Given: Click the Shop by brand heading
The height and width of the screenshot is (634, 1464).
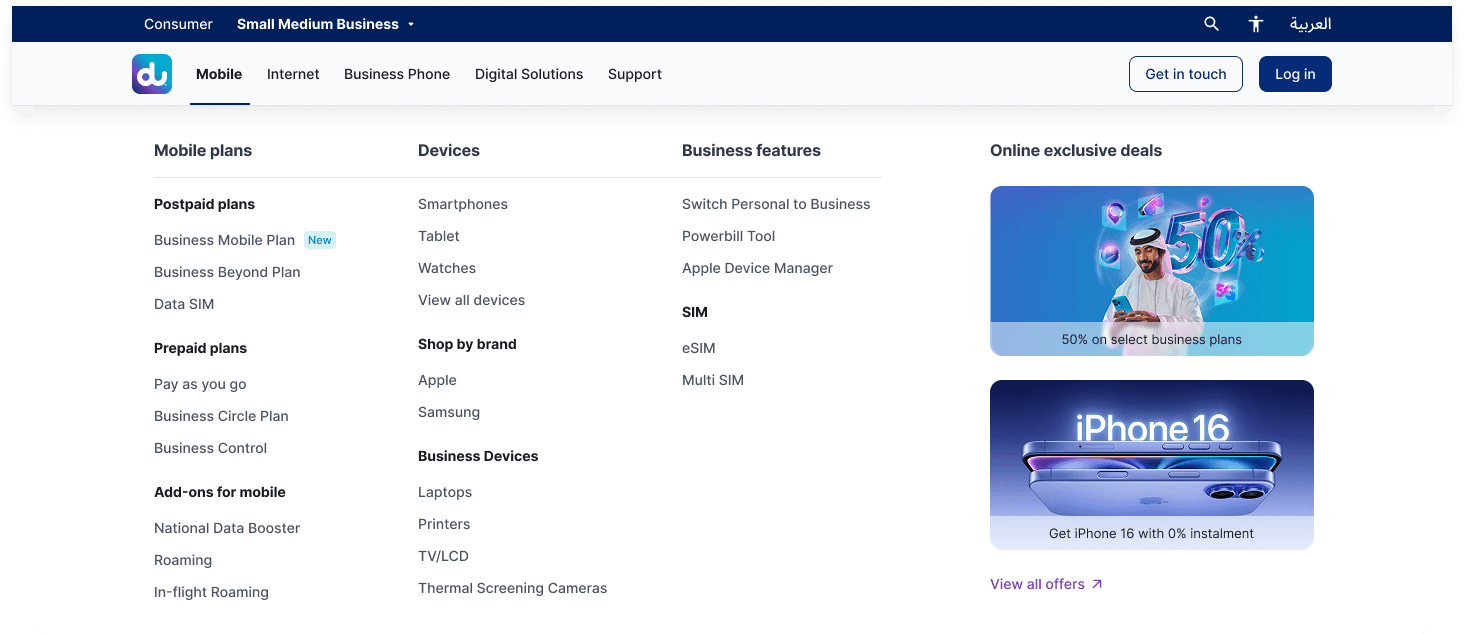Looking at the screenshot, I should click(467, 344).
